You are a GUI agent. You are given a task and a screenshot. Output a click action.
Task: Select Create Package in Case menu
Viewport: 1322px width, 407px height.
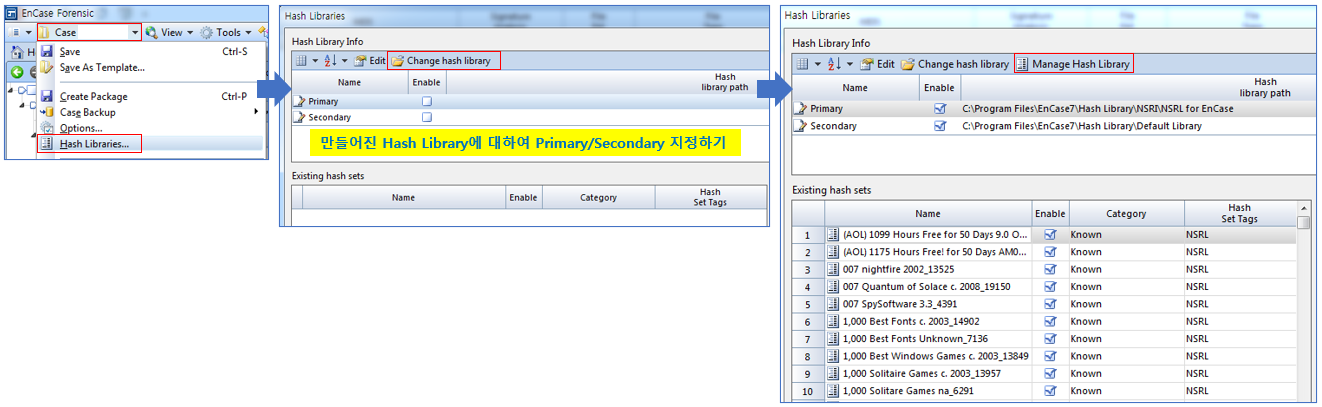coord(150,97)
